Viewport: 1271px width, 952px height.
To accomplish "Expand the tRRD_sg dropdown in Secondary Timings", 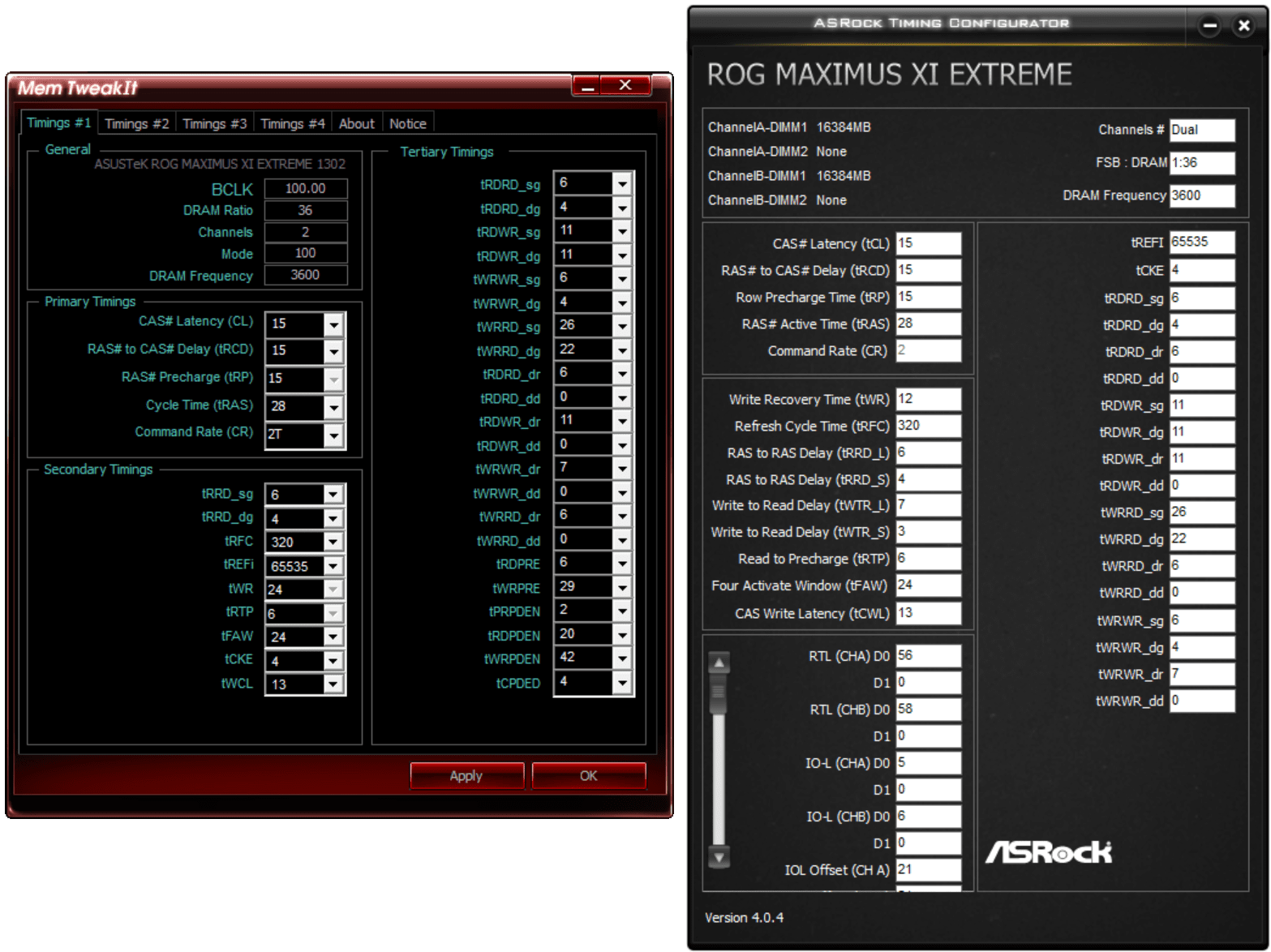I will click(x=333, y=495).
